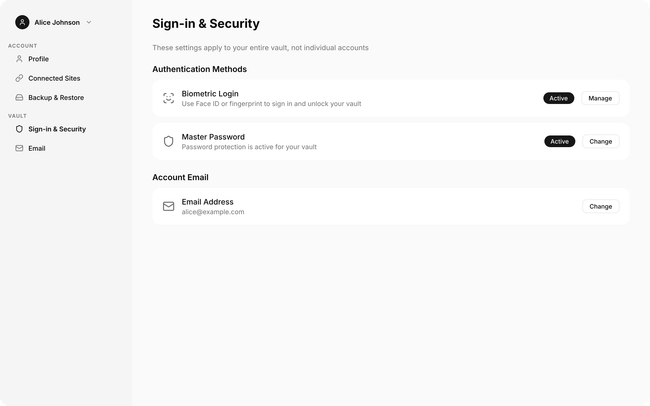Select Email in the Vault section
The height and width of the screenshot is (406, 650).
pos(37,148)
